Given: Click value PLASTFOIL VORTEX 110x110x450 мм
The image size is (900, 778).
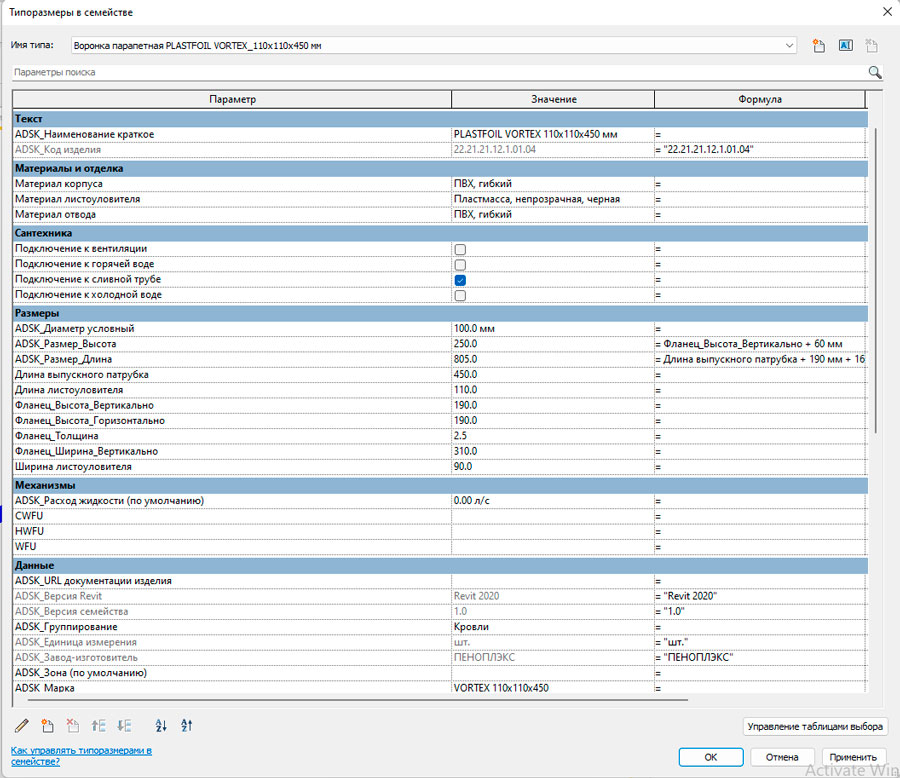Looking at the screenshot, I should click(553, 134).
